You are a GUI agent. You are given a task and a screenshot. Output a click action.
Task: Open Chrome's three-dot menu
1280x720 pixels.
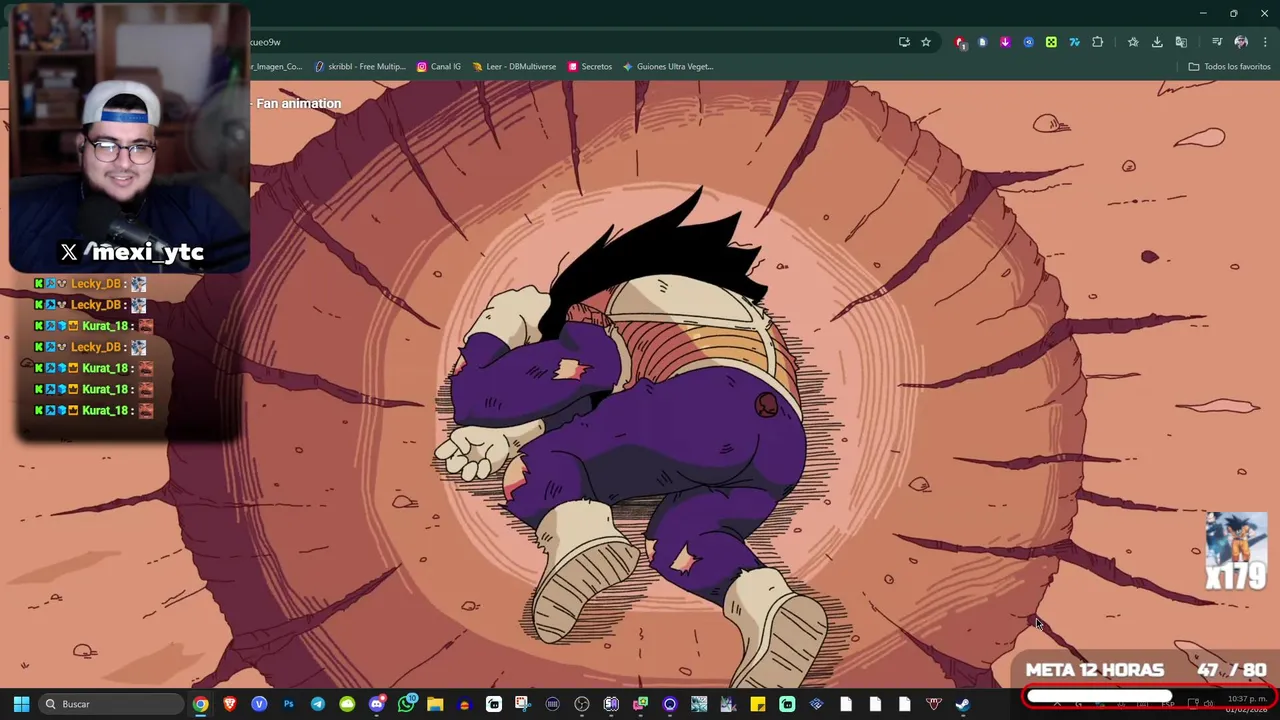point(1265,42)
